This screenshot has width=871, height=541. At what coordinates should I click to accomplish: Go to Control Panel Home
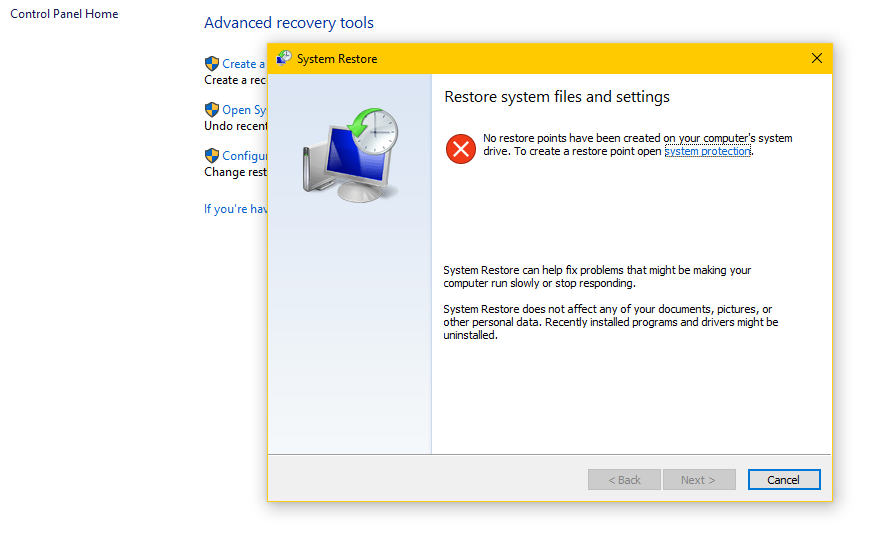(64, 14)
